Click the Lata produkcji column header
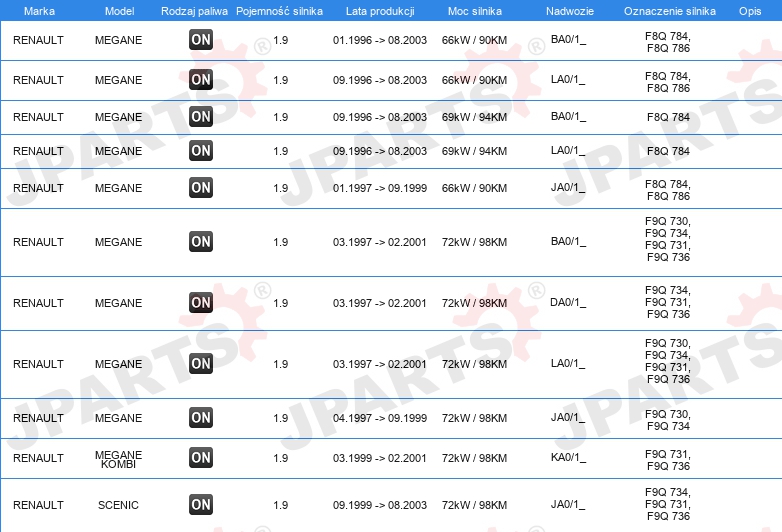This screenshot has height=532, width=782. (x=380, y=11)
